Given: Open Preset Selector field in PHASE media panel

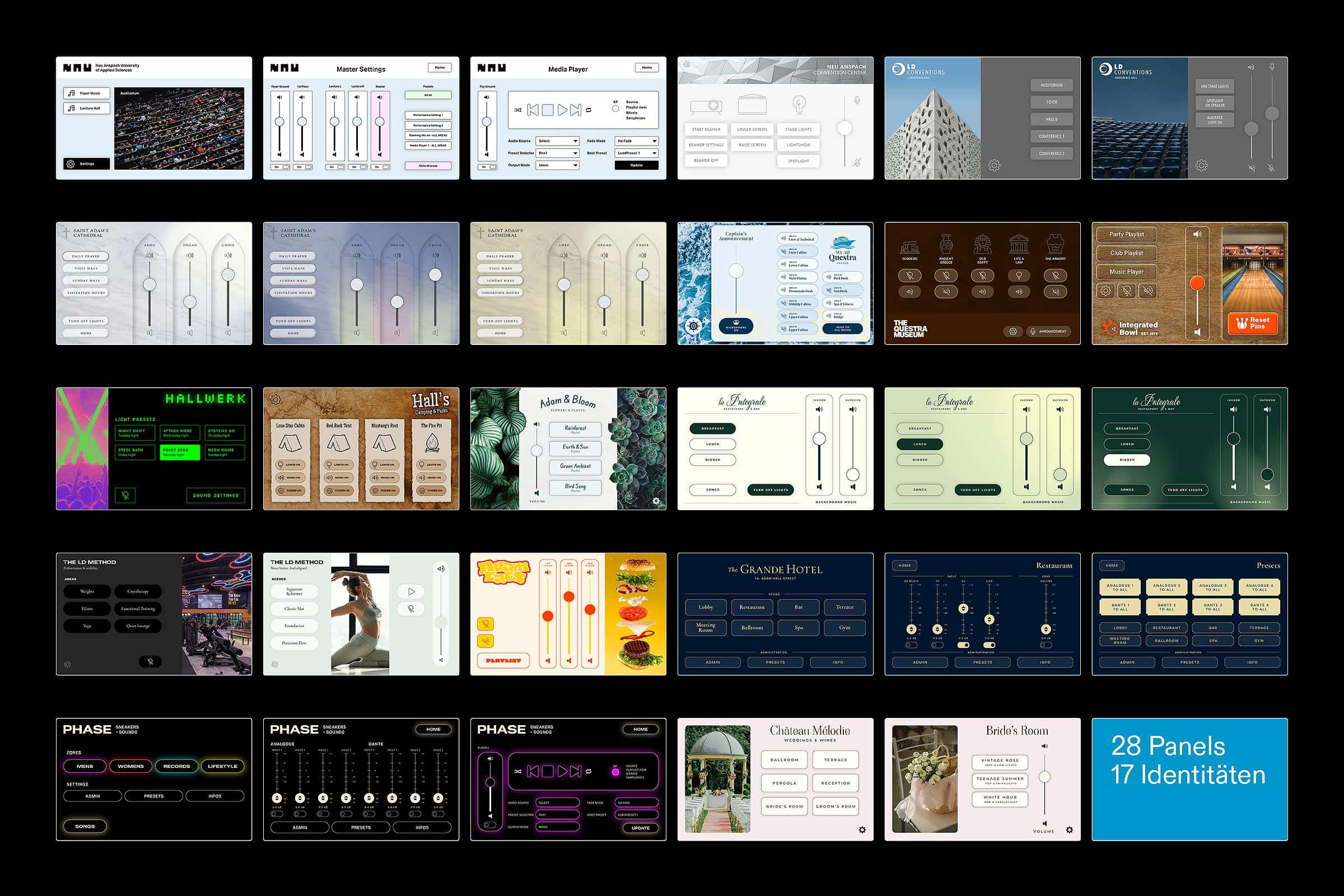Looking at the screenshot, I should coord(558,814).
